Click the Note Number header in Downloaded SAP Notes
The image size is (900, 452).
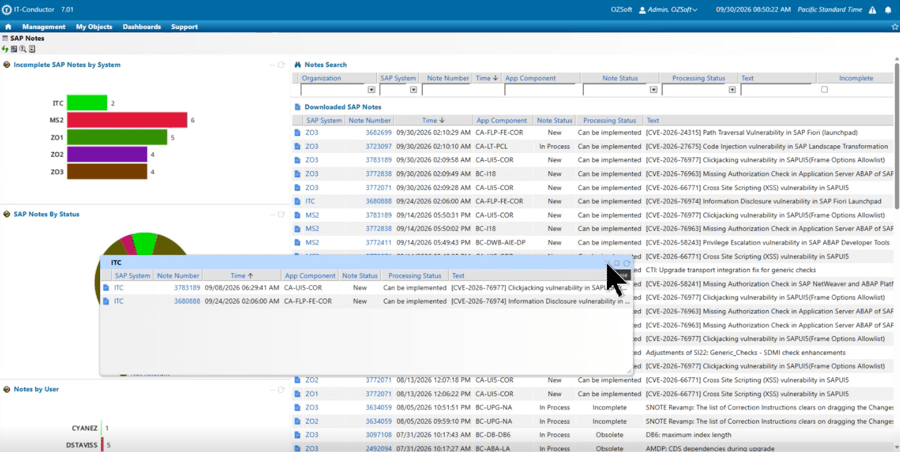point(370,121)
